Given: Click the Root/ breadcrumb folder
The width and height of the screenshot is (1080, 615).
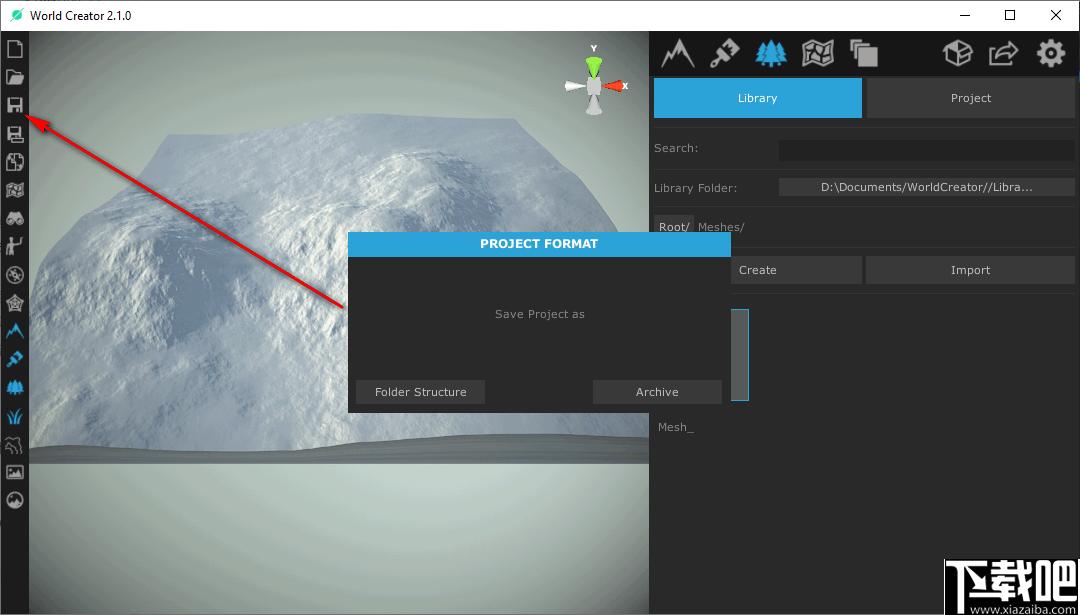Looking at the screenshot, I should point(674,227).
